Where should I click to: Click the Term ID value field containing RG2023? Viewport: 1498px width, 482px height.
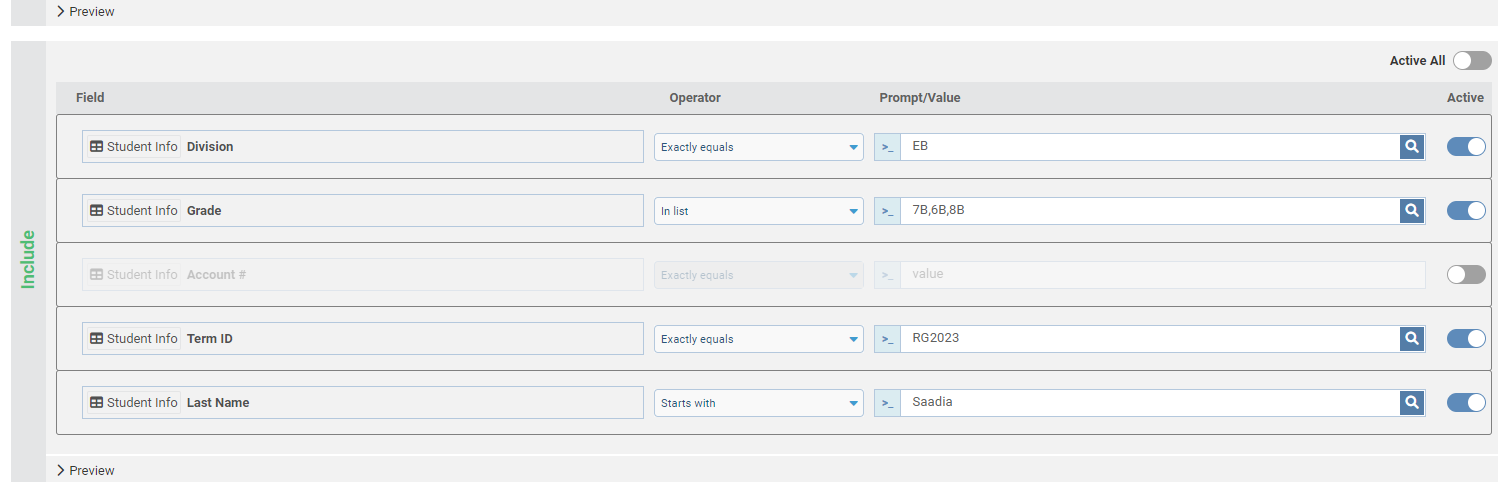point(1150,339)
